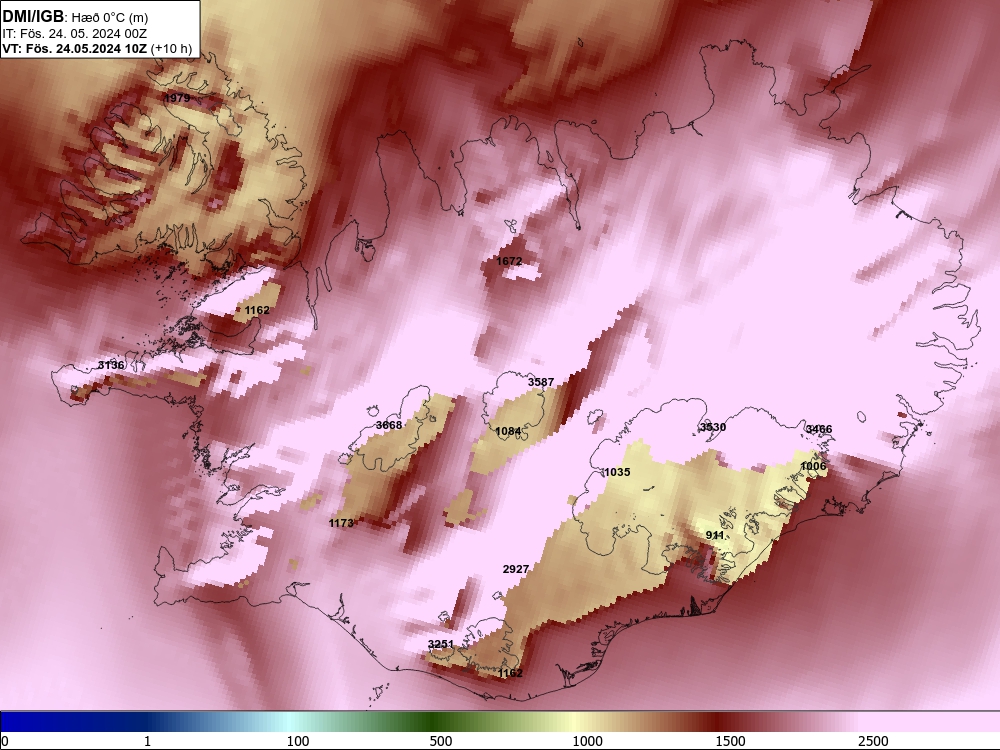The image size is (1000, 750).
Task: Click the 'VT: Fös. 24.05.2024 10Z' valid time line
Action: (75, 48)
